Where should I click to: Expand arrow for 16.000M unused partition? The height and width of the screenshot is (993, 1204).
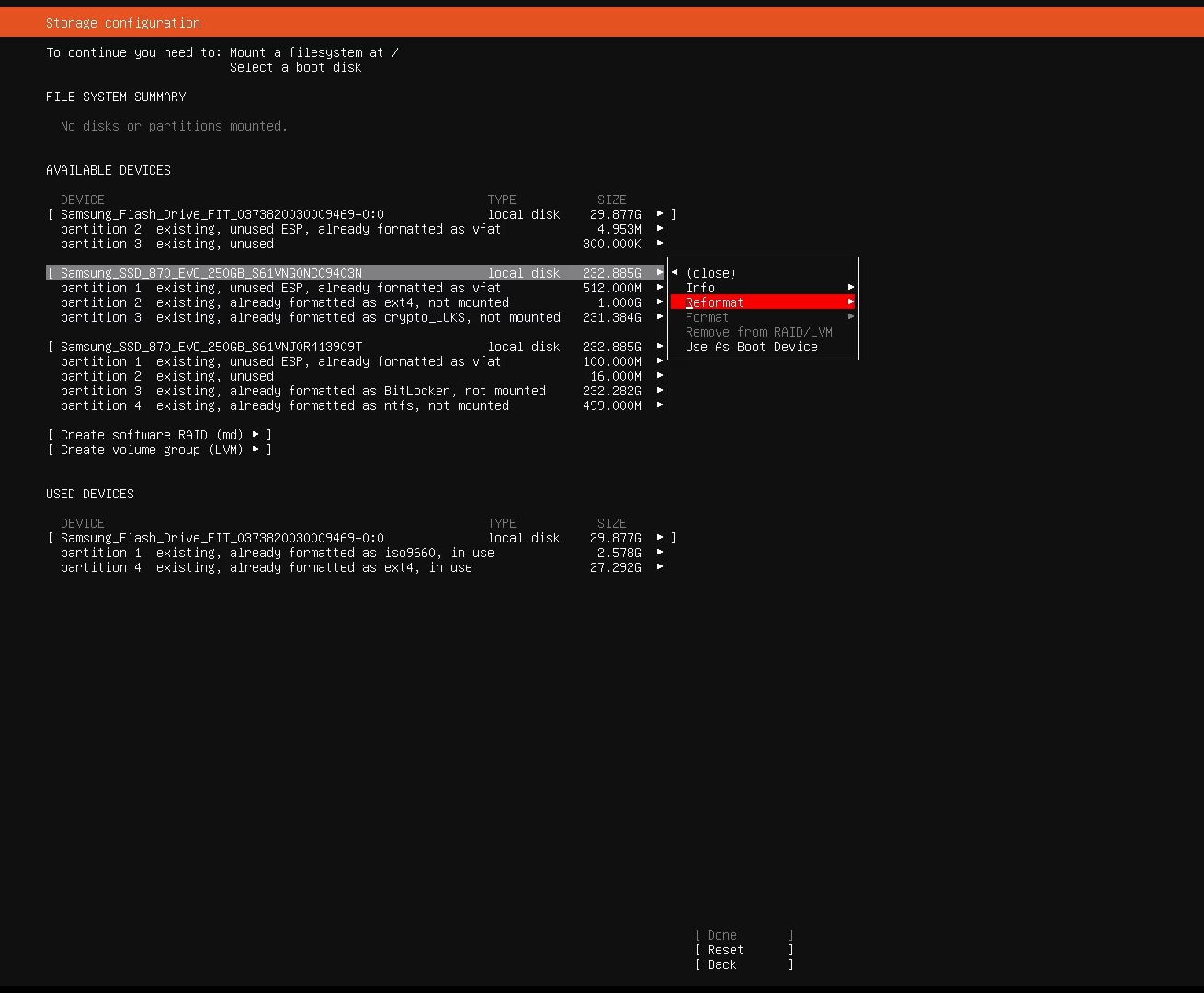coord(660,376)
